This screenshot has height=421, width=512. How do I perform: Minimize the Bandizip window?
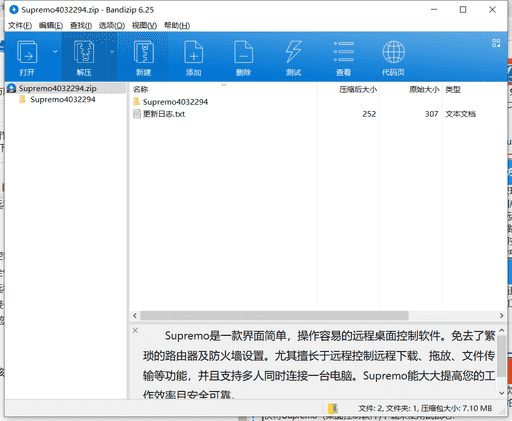(434, 10)
